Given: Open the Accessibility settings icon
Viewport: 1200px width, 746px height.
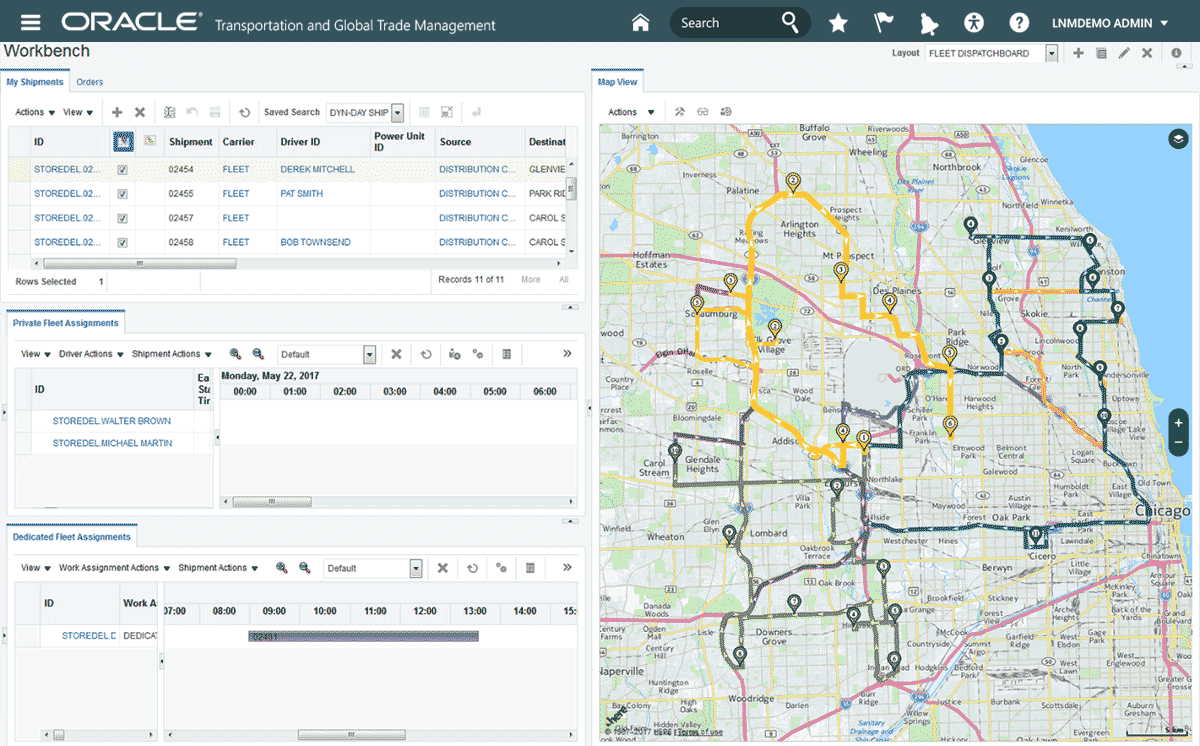Looking at the screenshot, I should [x=974, y=23].
